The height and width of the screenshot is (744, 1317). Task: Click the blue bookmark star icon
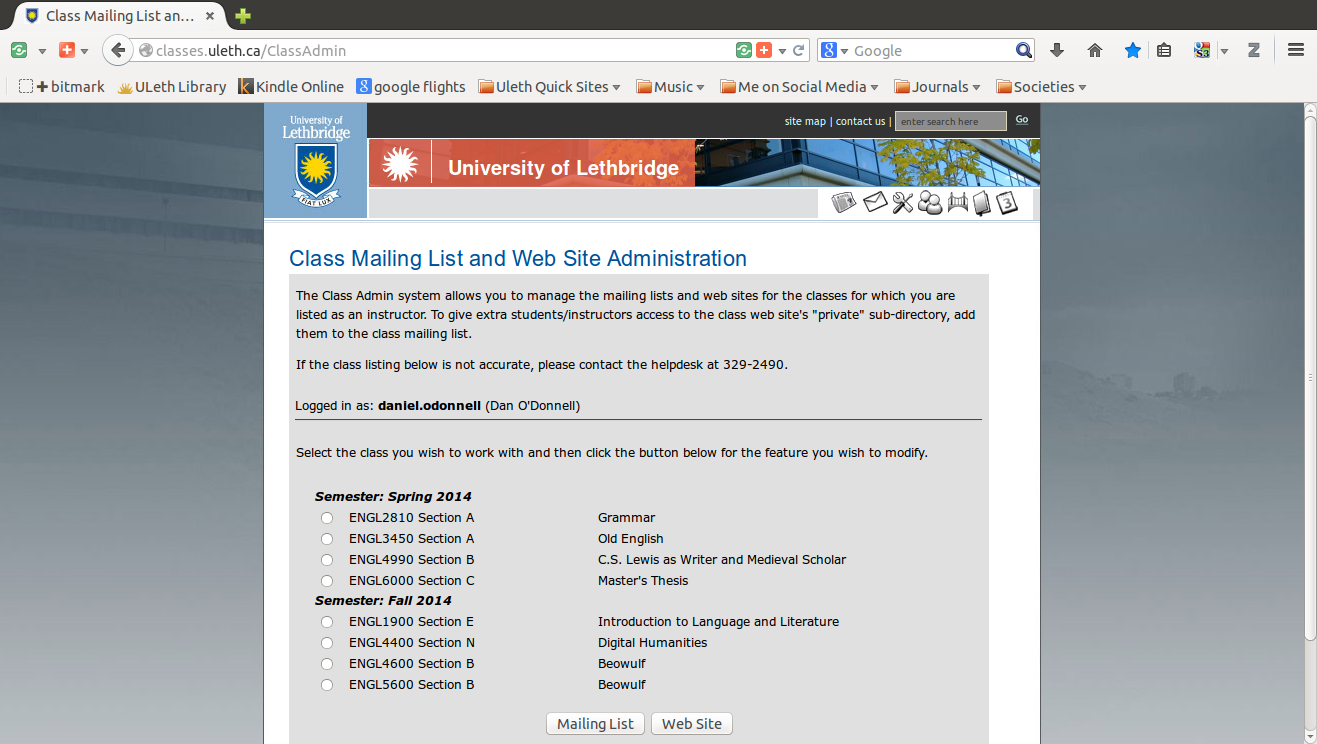click(x=1132, y=50)
